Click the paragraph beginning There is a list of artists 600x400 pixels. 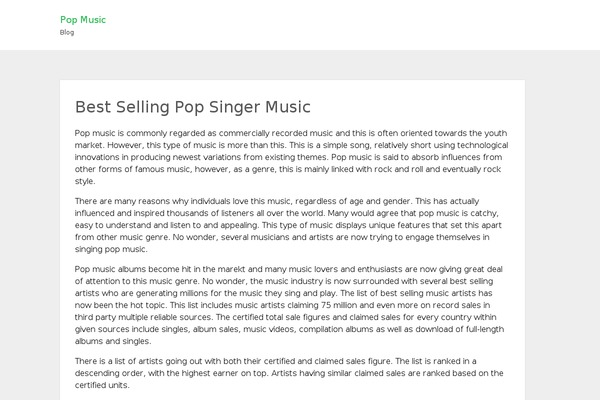[x=289, y=373]
